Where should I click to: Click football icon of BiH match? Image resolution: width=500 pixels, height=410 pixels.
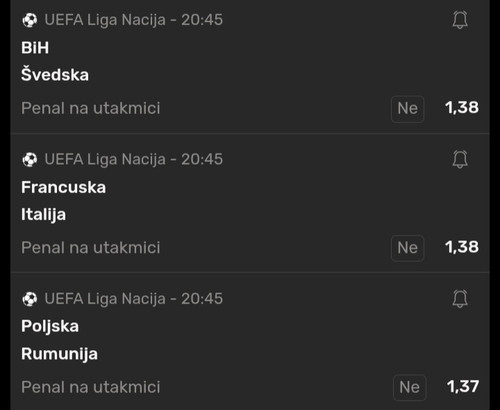pyautogui.click(x=30, y=20)
